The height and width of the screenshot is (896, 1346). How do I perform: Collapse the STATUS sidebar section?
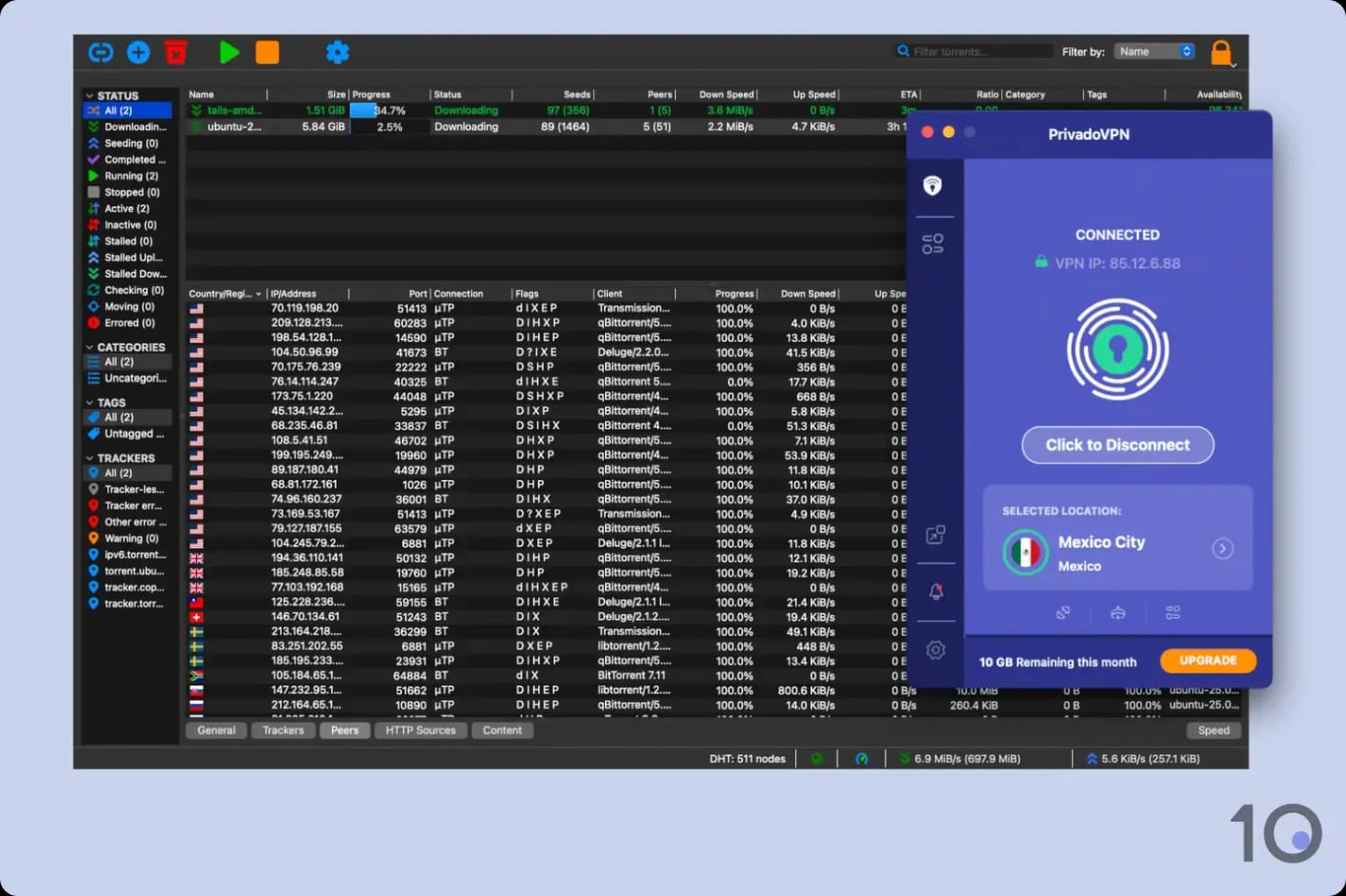[90, 96]
